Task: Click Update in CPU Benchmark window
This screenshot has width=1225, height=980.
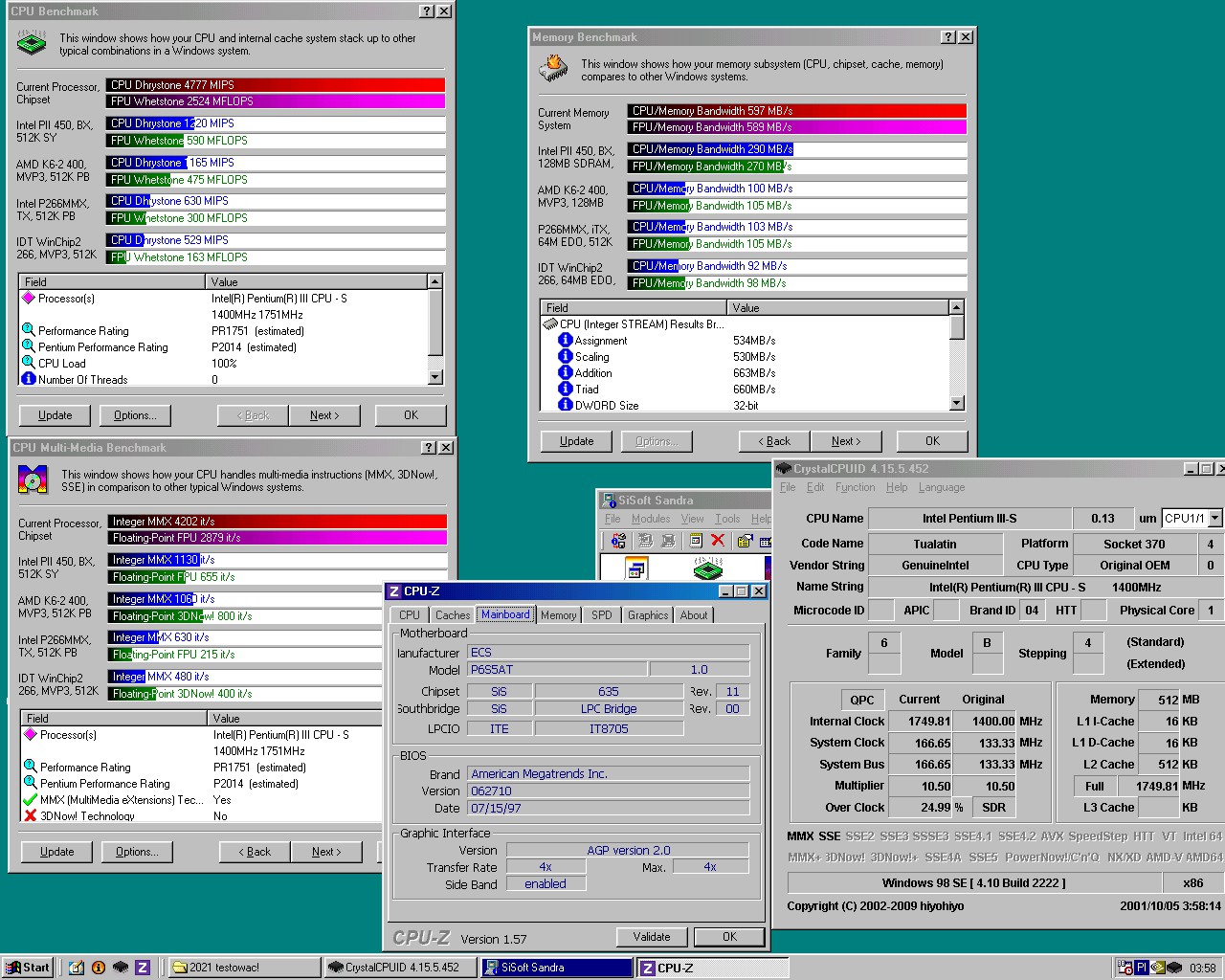Action: coord(56,415)
